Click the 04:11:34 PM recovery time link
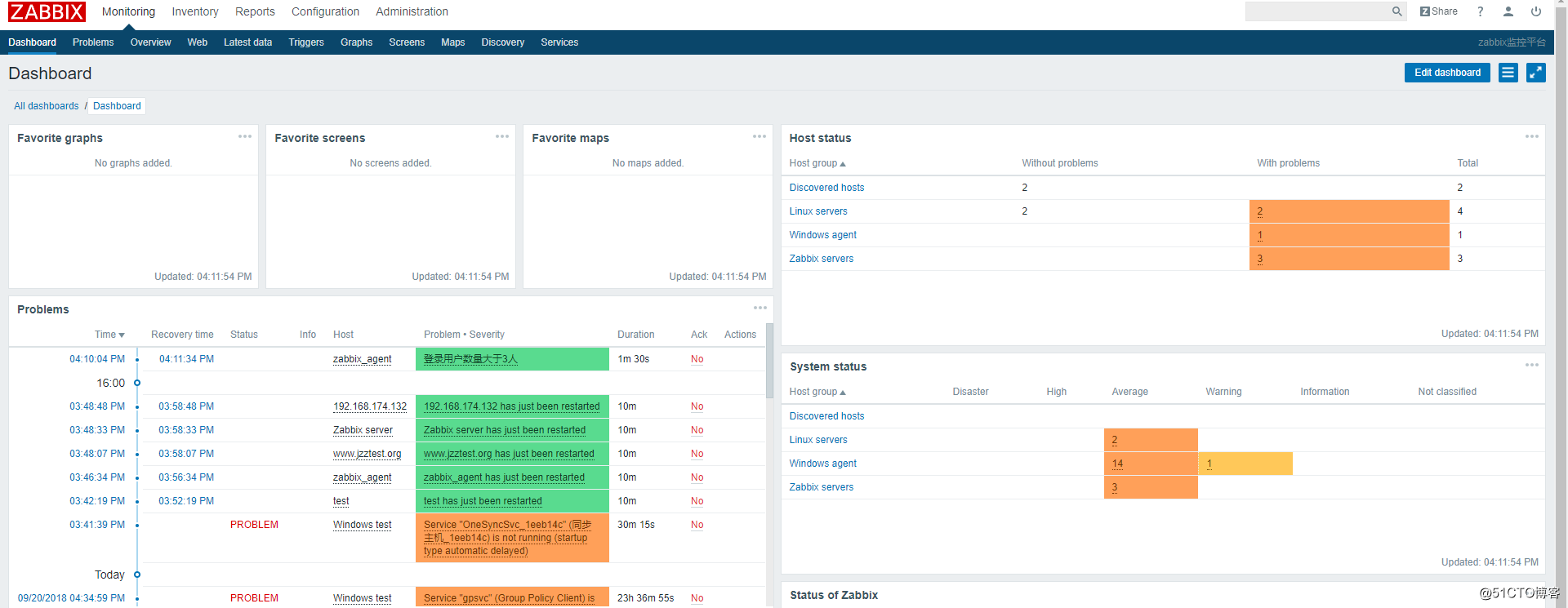 (186, 359)
